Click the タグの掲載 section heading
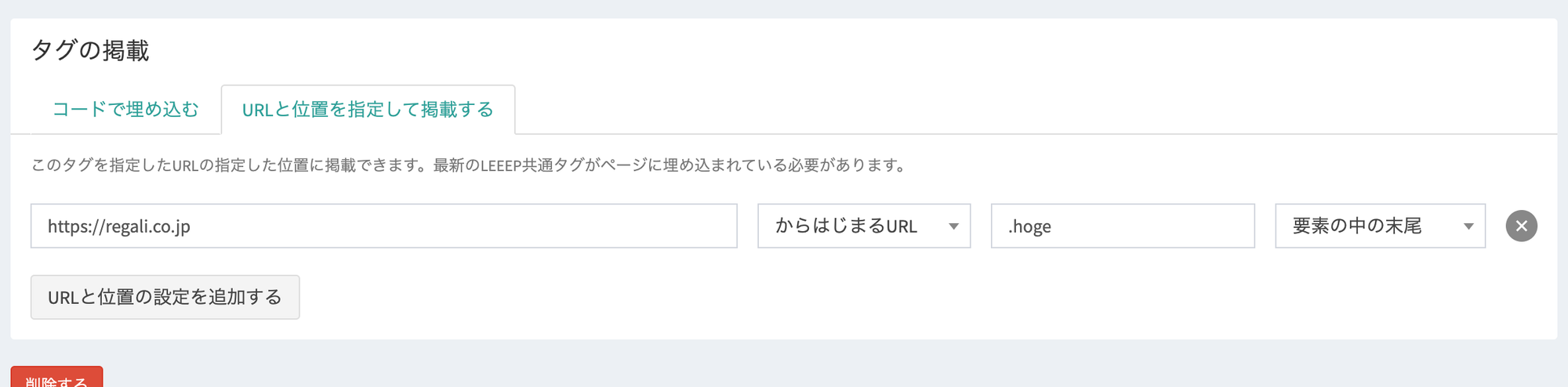Viewport: 1568px width, 387px height. [90, 51]
